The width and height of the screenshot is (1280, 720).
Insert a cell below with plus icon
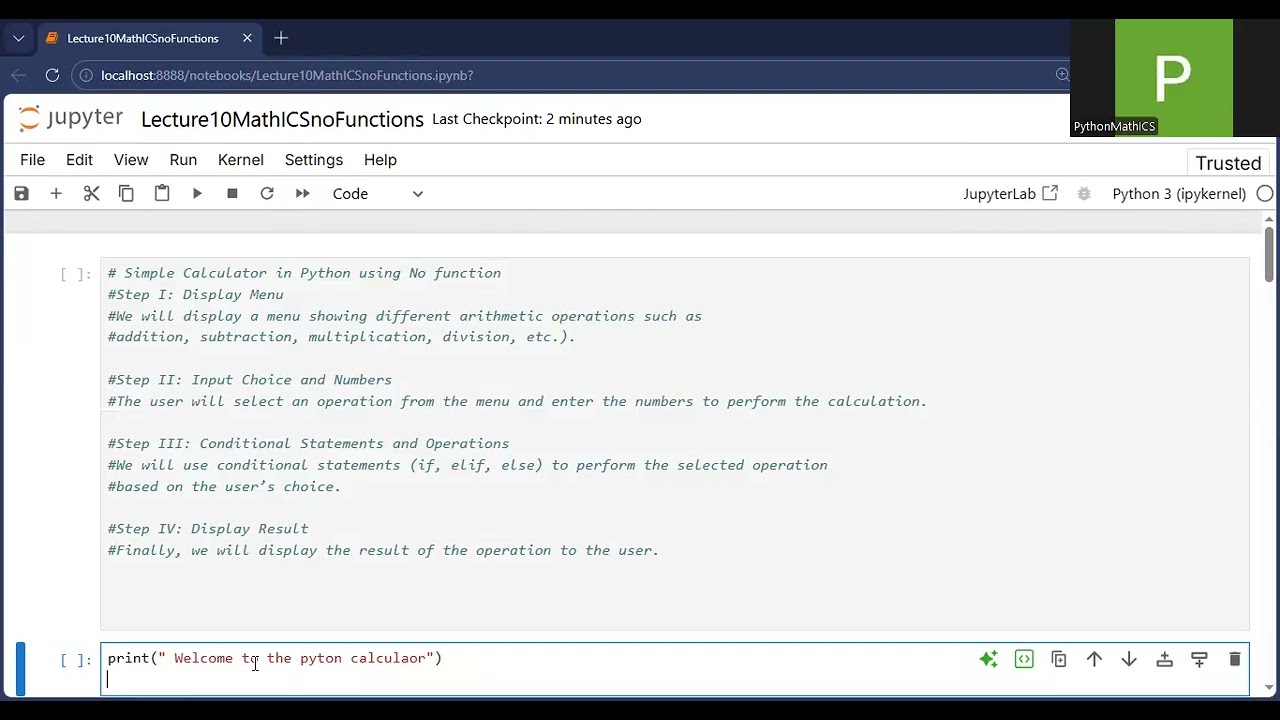[56, 194]
